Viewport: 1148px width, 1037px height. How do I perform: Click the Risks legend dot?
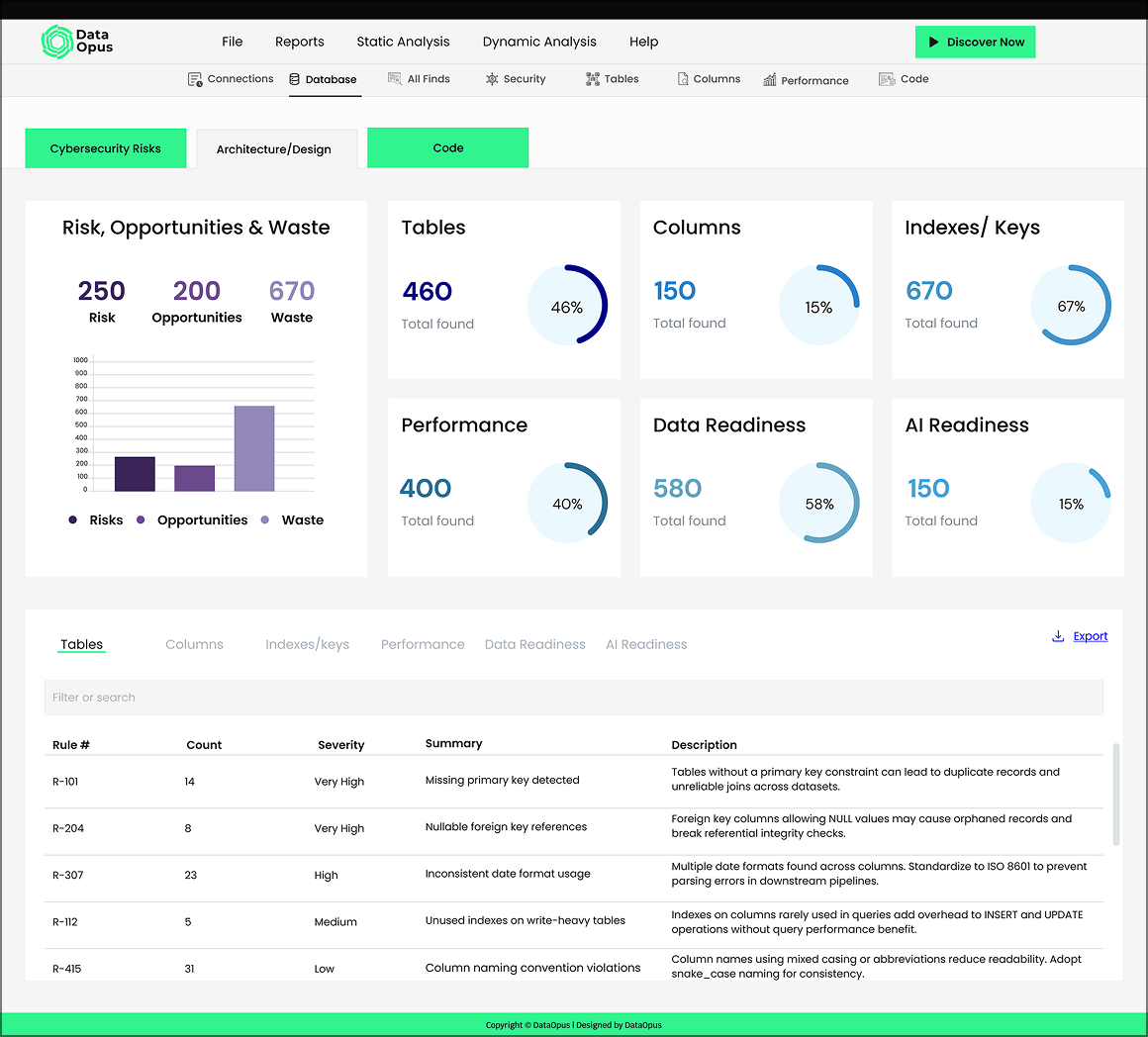point(72,519)
